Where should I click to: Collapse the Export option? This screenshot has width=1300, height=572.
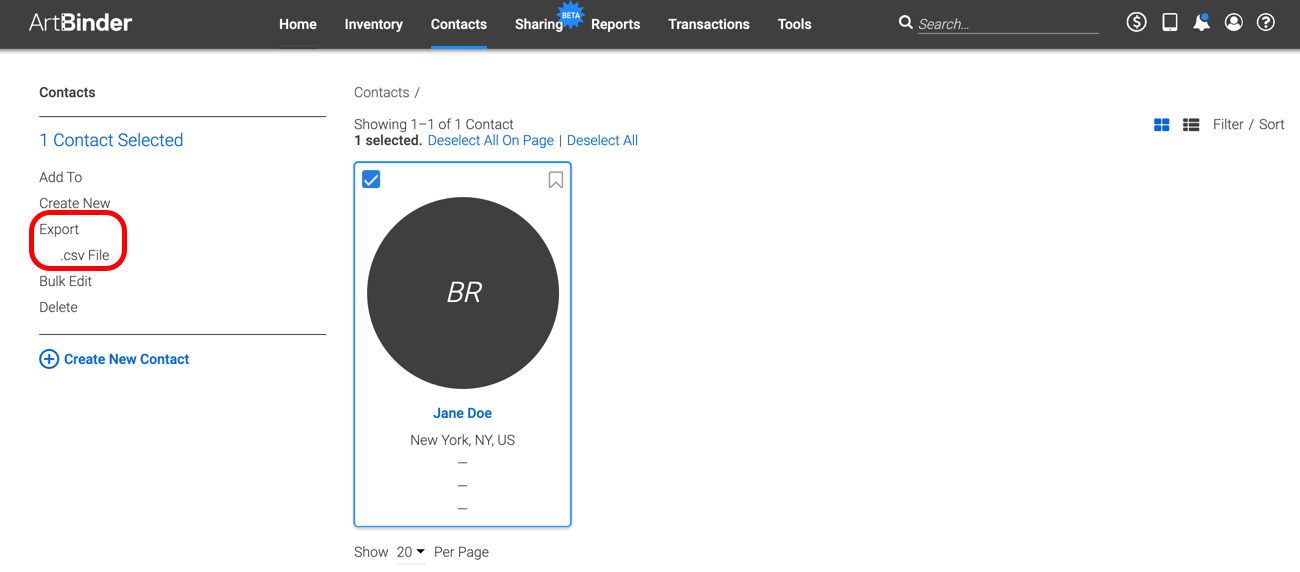[59, 229]
